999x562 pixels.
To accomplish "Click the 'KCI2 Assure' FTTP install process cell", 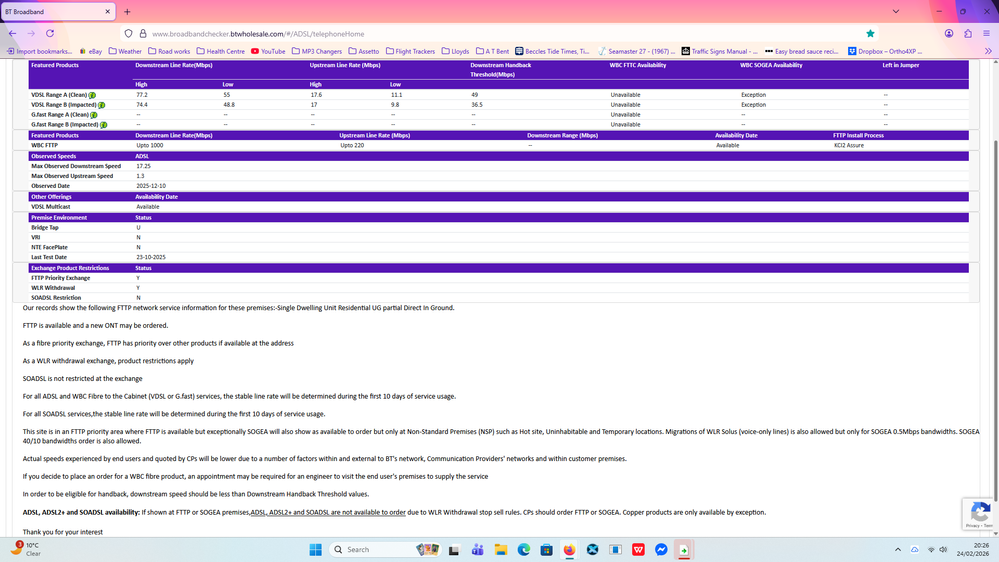I will coord(849,145).
